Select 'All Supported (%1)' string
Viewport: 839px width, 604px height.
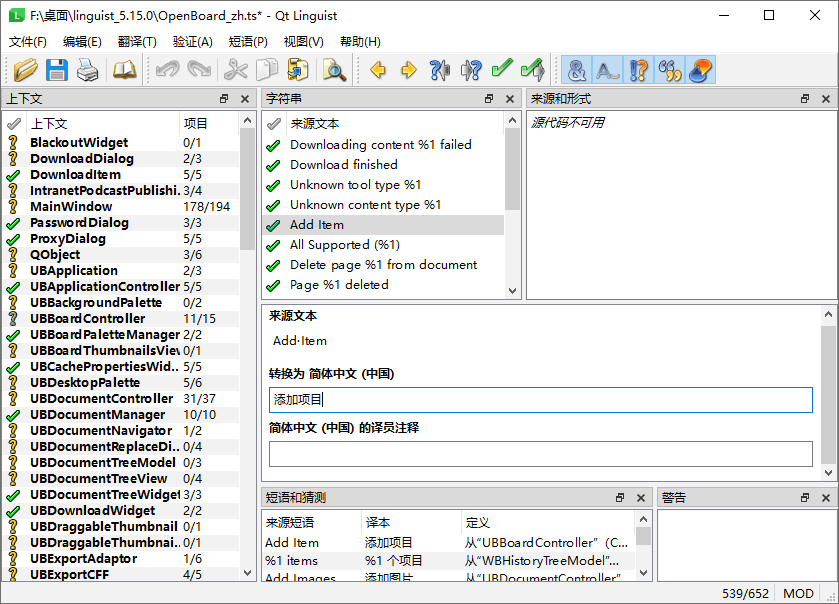point(383,245)
